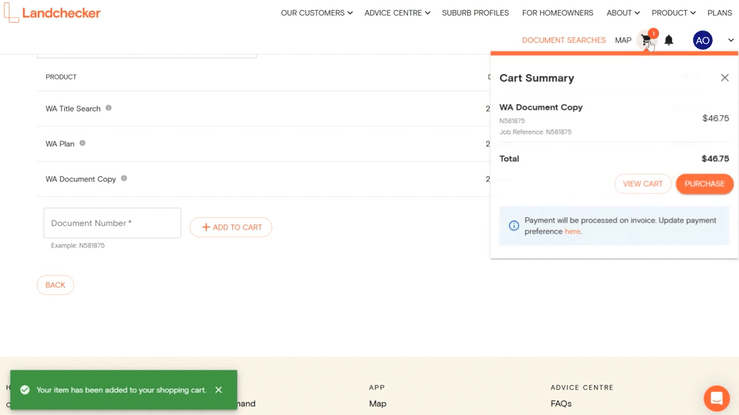This screenshot has height=415, width=739.
Task: Click the cart Total label
Action: 509,159
